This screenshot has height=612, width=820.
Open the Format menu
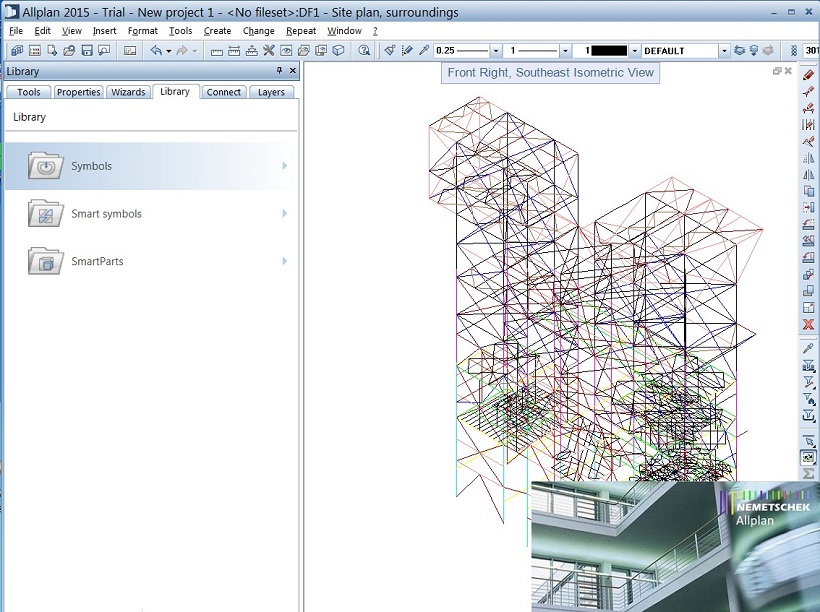coord(143,31)
